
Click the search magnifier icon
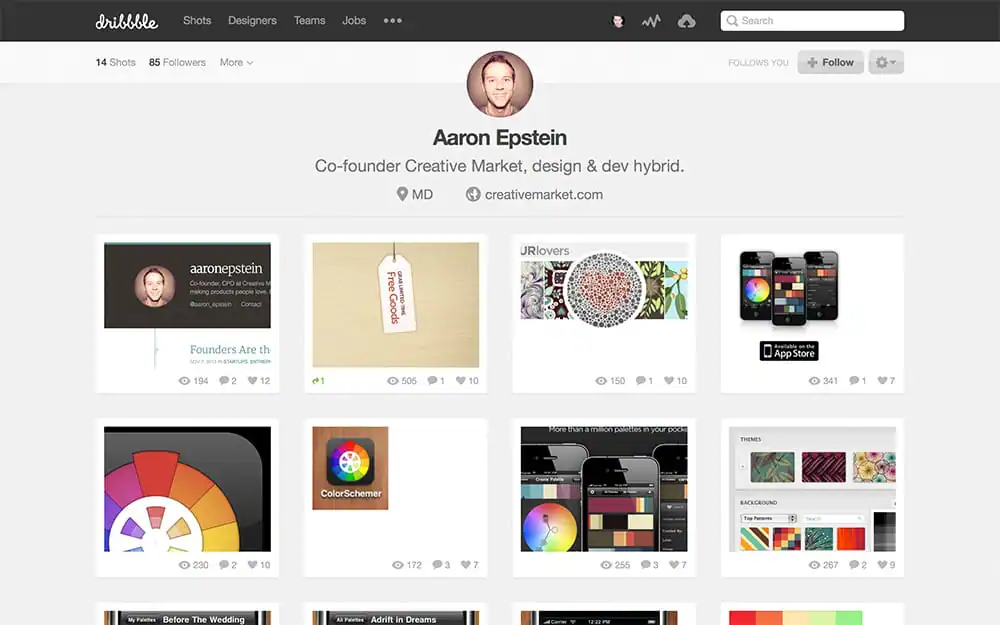(x=732, y=20)
